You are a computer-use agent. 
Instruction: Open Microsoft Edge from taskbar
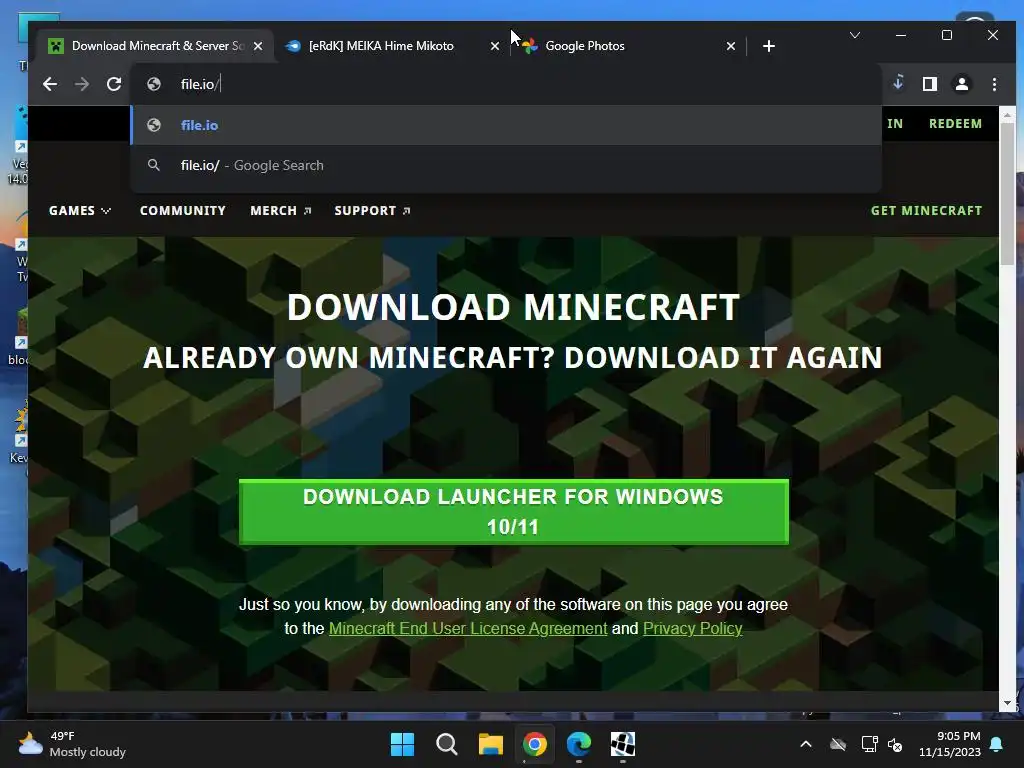[x=579, y=744]
